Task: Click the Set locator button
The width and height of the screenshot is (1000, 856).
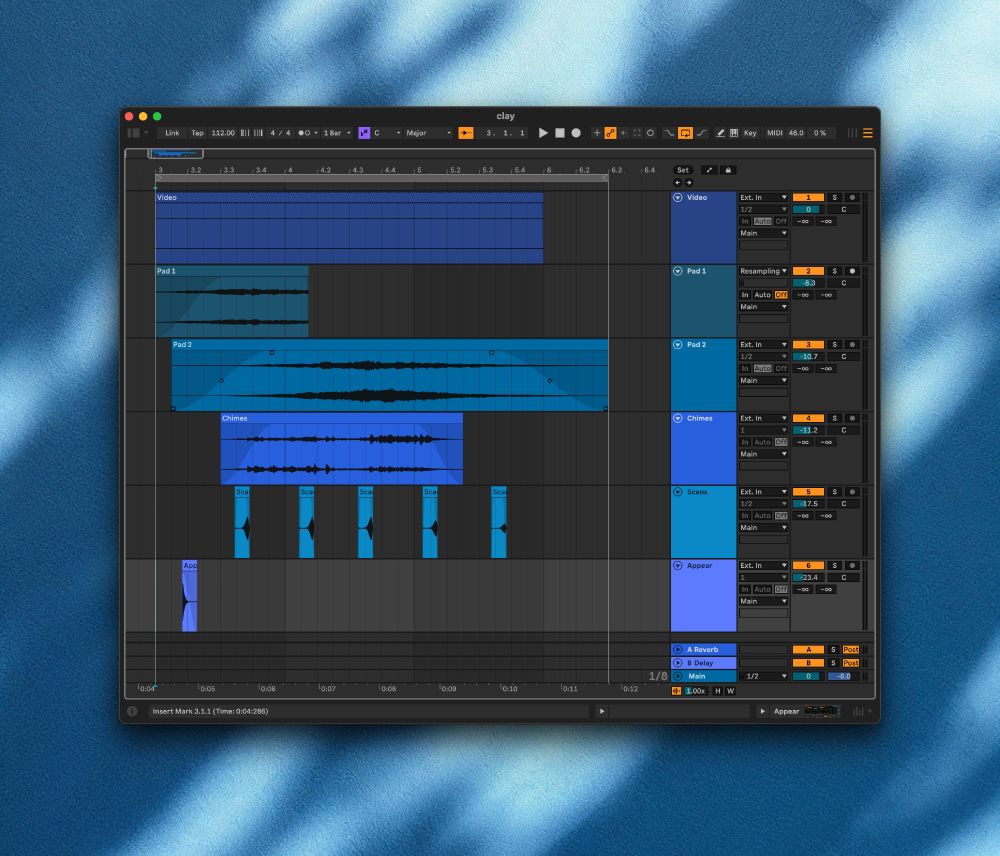Action: pos(683,170)
